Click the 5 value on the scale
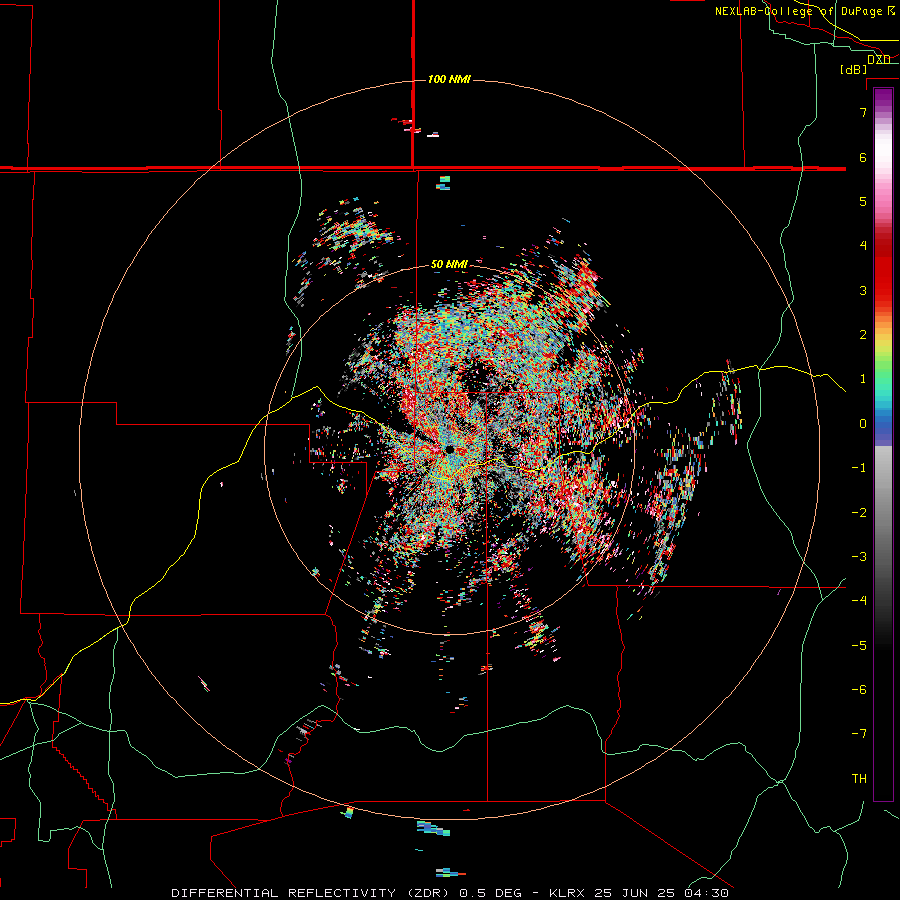This screenshot has height=900, width=900. [863, 201]
